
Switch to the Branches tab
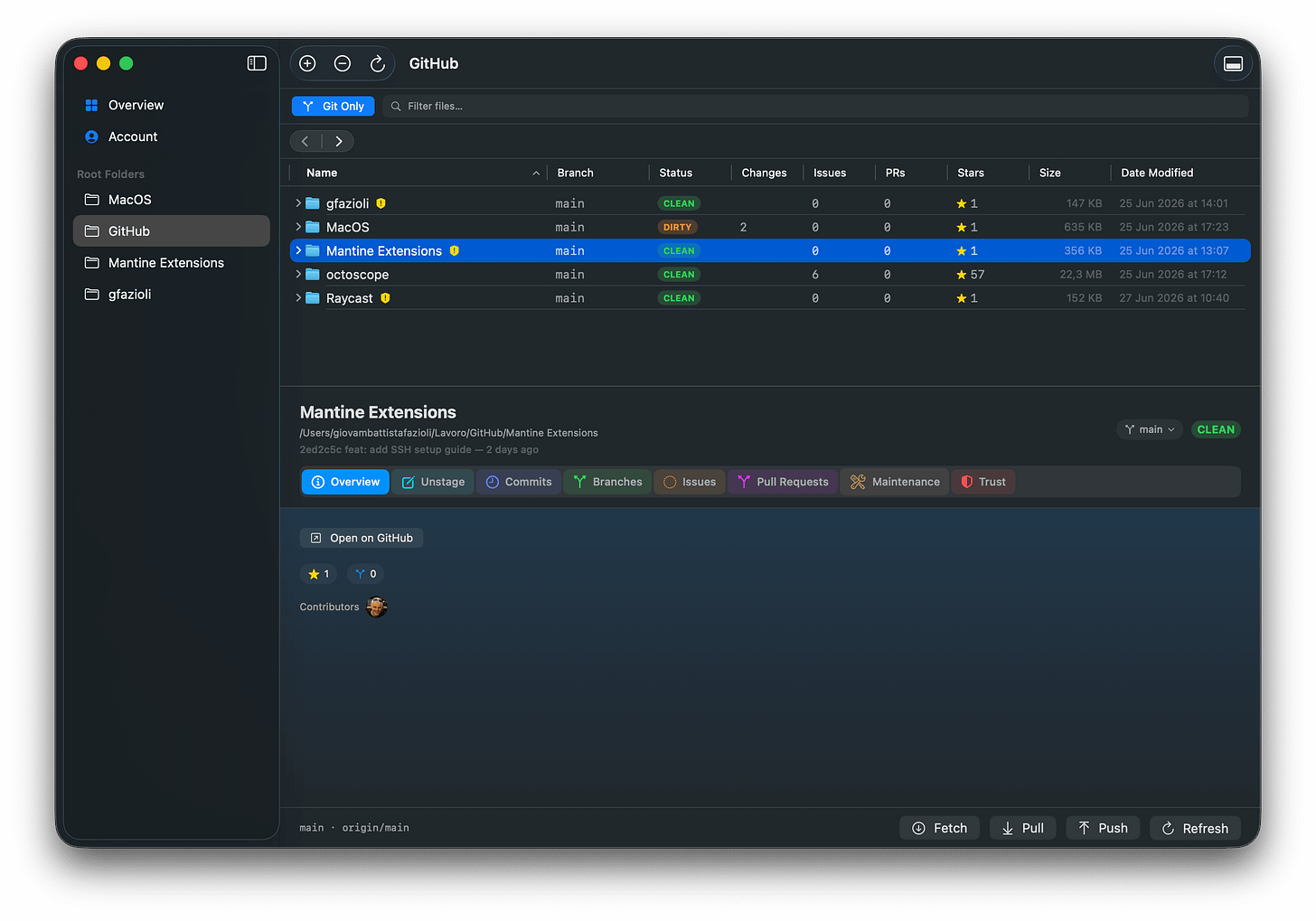tap(607, 482)
